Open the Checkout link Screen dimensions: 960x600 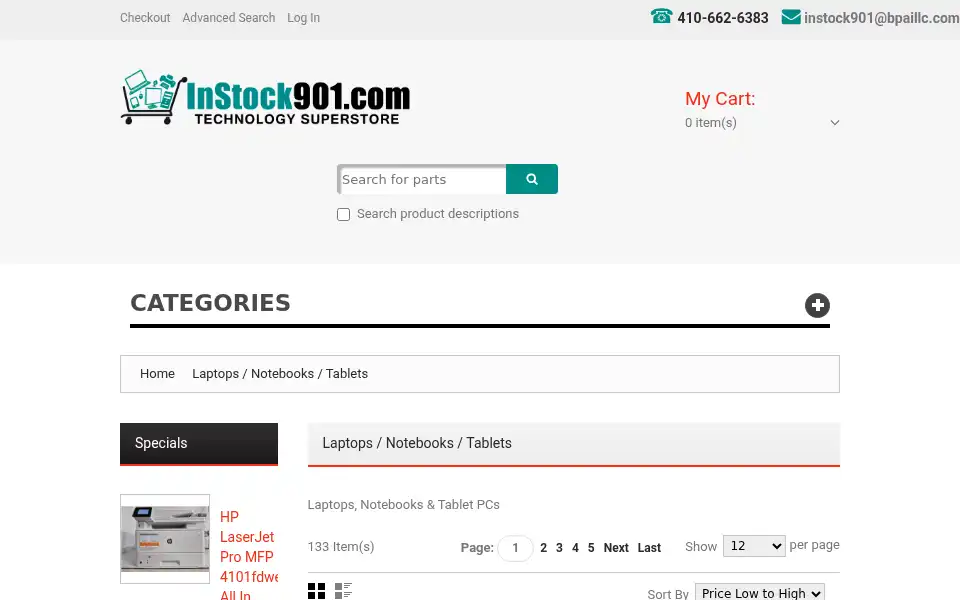(145, 18)
